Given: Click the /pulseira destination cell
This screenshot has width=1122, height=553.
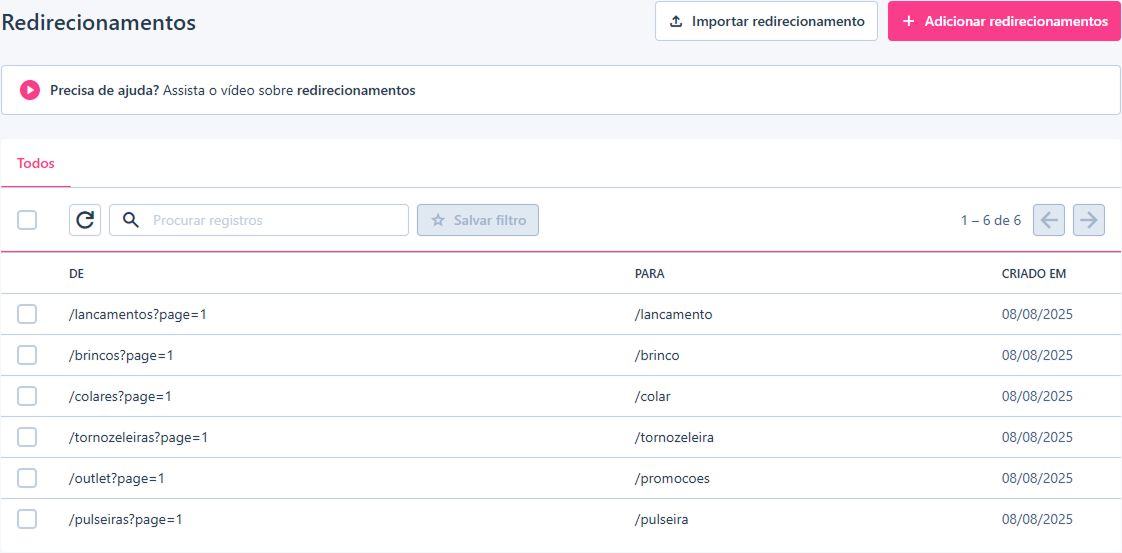Looking at the screenshot, I should click(661, 519).
